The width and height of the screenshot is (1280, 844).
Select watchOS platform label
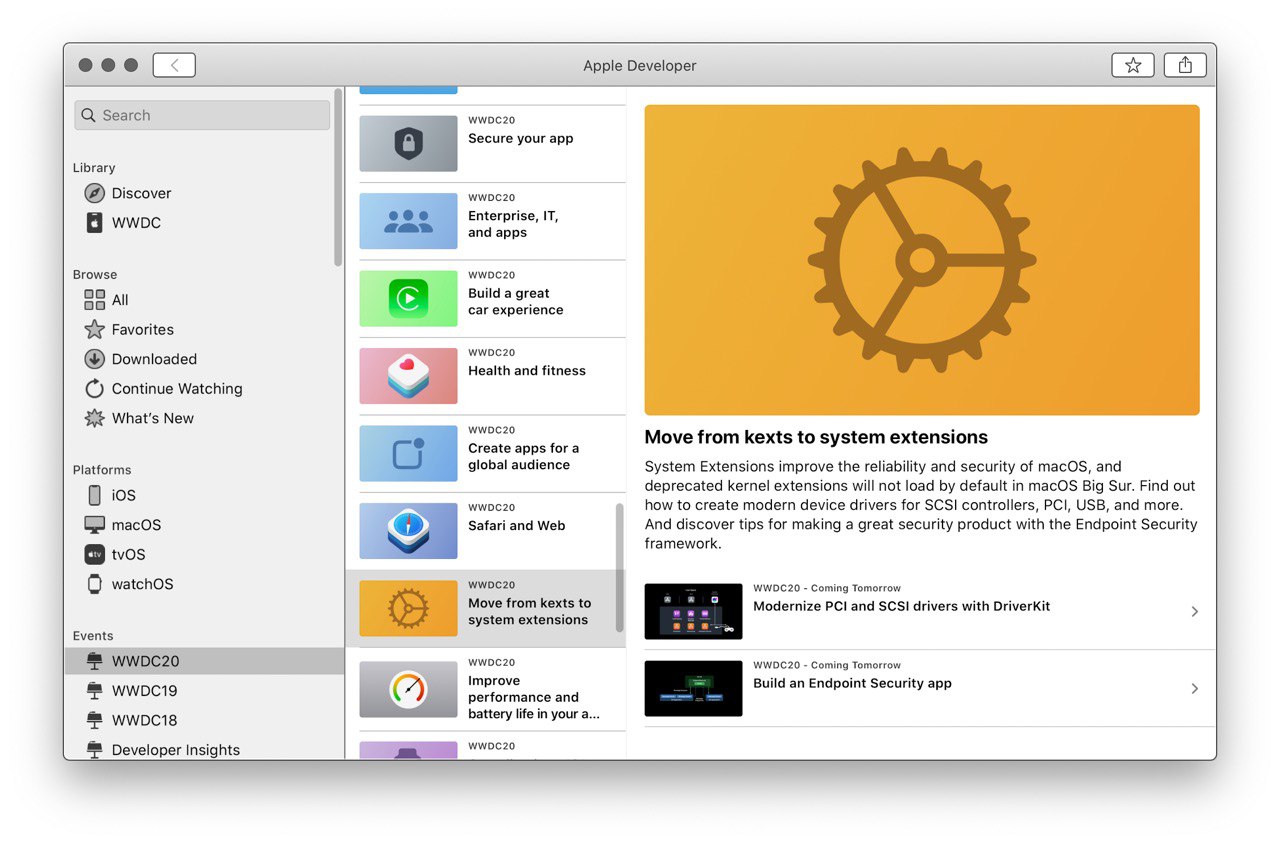(142, 584)
